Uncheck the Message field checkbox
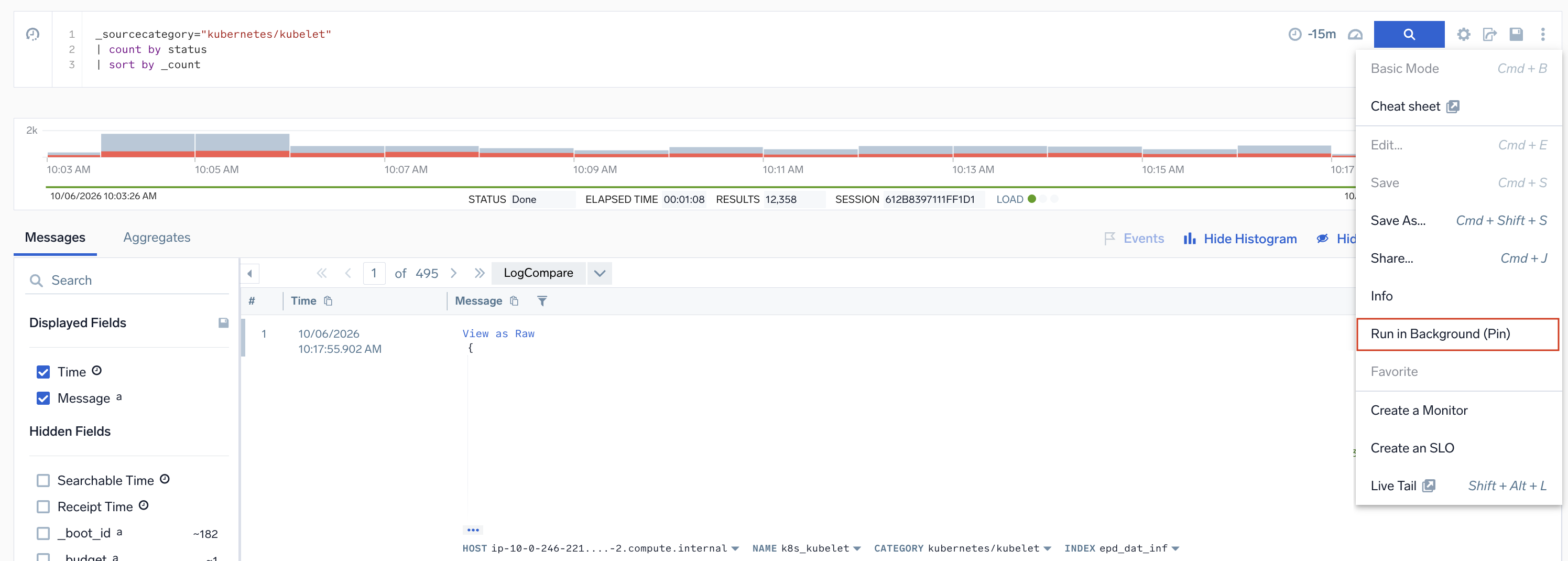The width and height of the screenshot is (1568, 561). coord(43,398)
